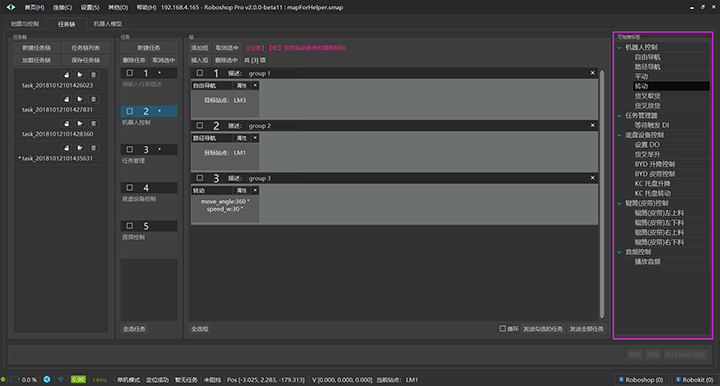Click the Roboshop logo icon in title bar
This screenshot has height=386, width=720.
(x=11, y=7)
